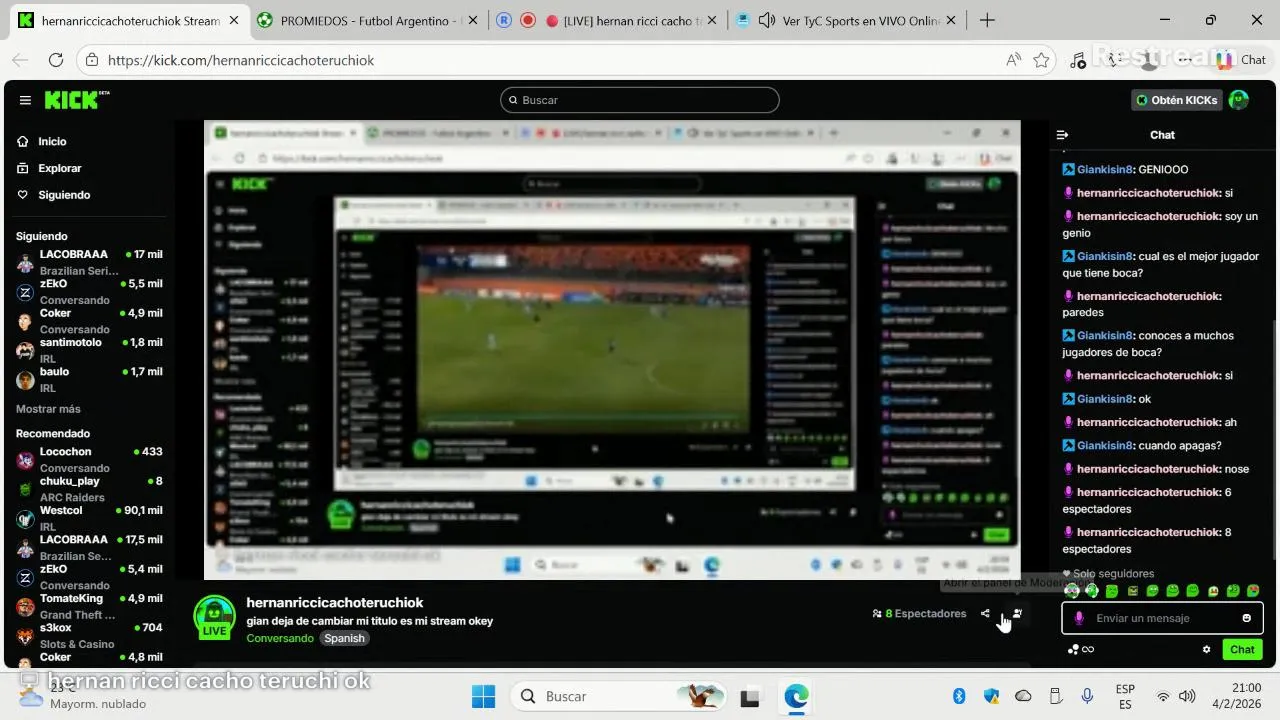
Task: Click the purple microphone badge in chat input
Action: (x=1078, y=618)
